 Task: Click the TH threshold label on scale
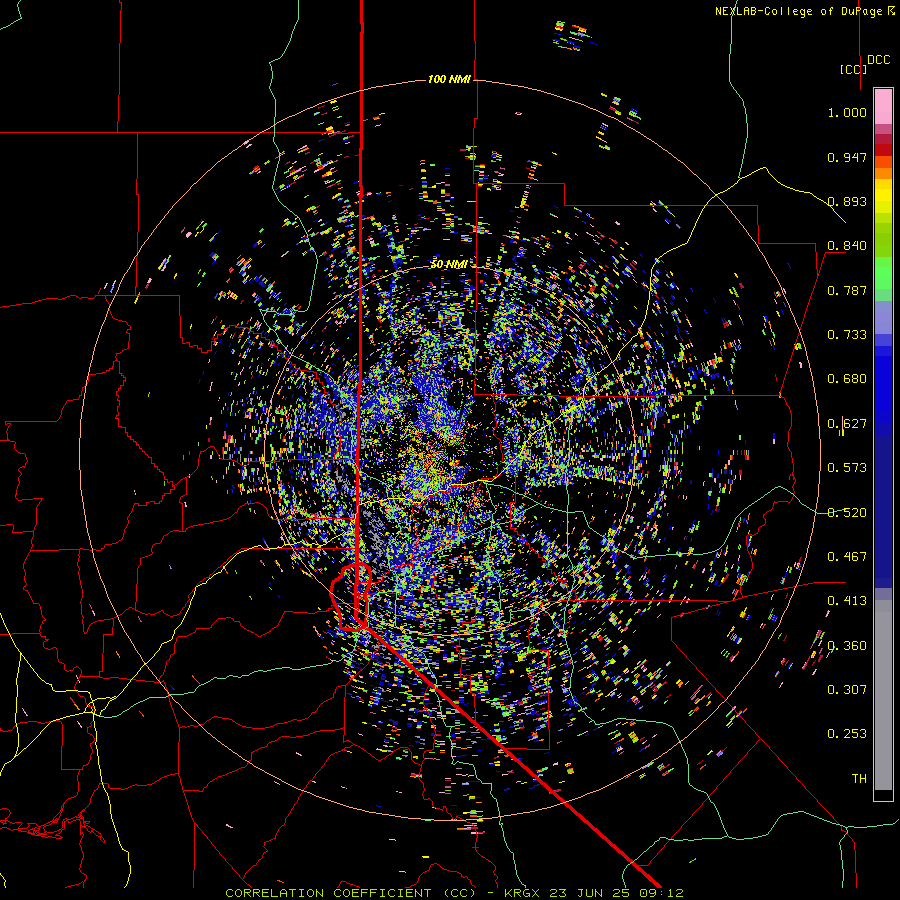[x=859, y=779]
